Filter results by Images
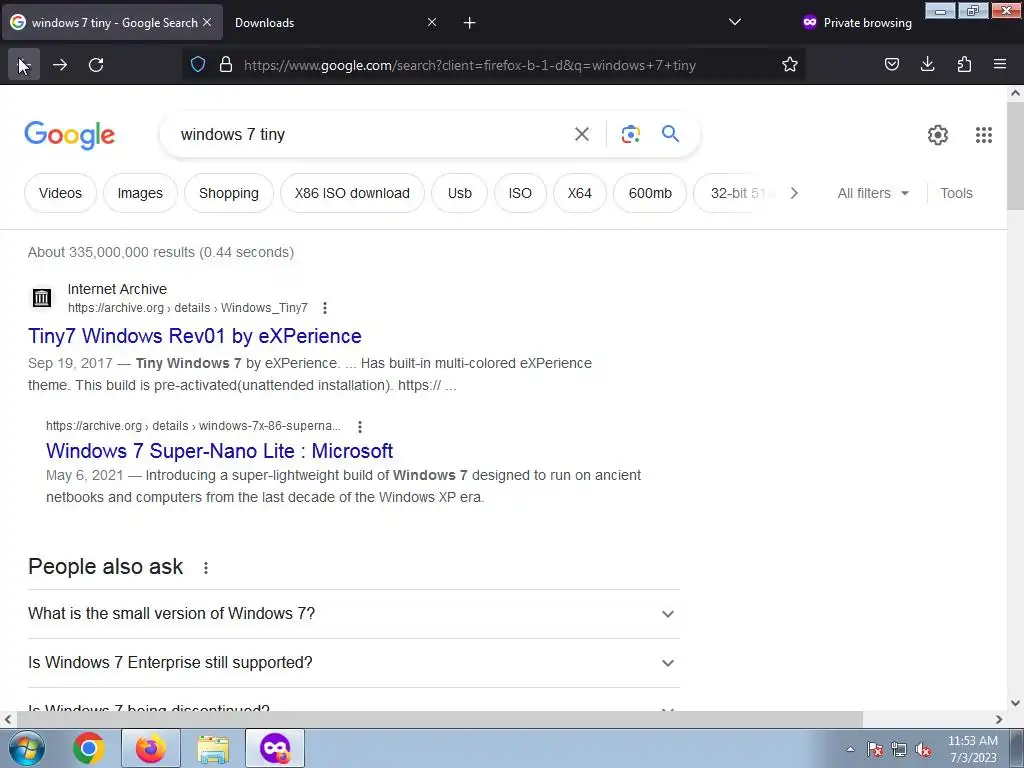The width and height of the screenshot is (1024, 768). 140,193
